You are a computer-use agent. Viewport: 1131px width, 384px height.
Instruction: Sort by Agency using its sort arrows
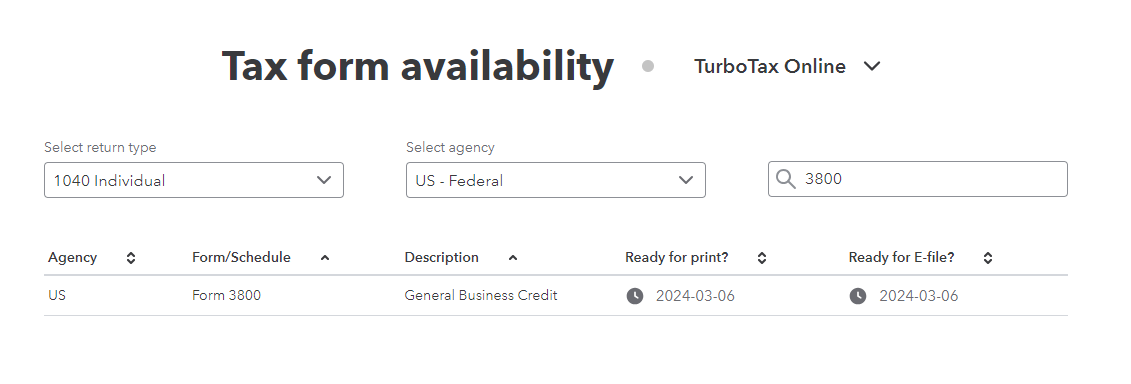pyautogui.click(x=131, y=258)
